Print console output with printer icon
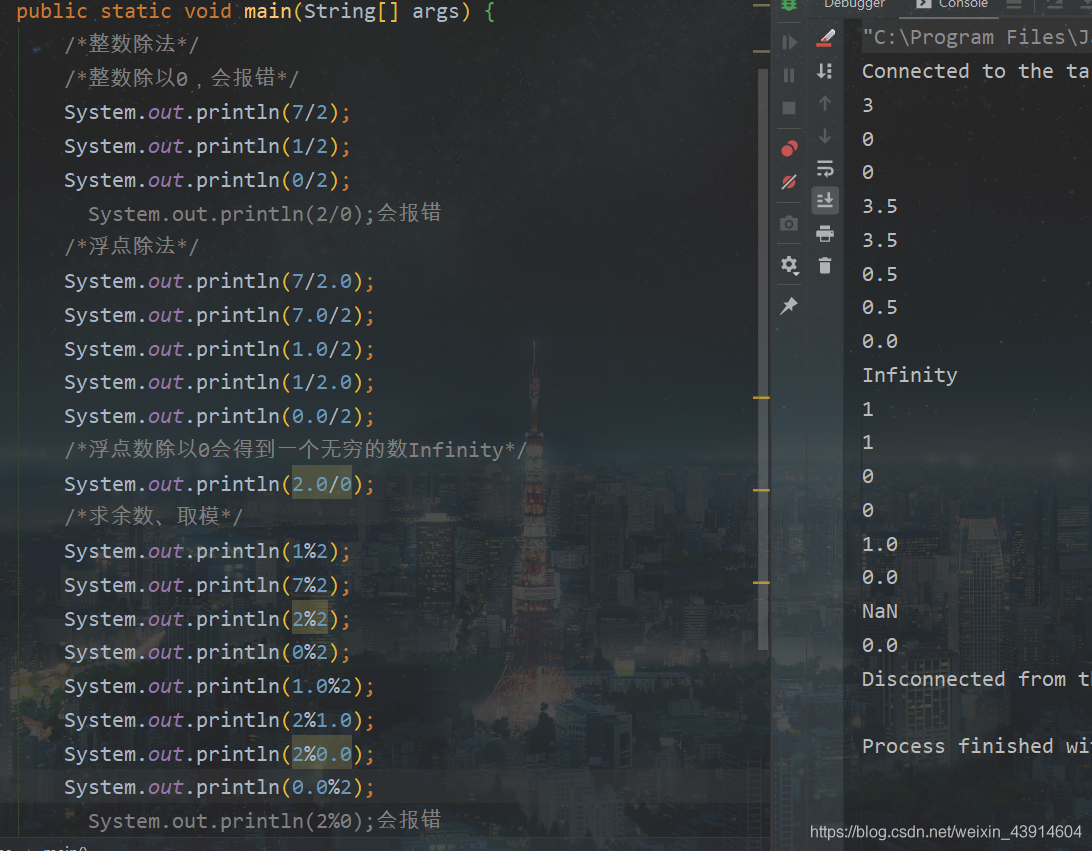This screenshot has height=851, width=1092. (x=825, y=233)
